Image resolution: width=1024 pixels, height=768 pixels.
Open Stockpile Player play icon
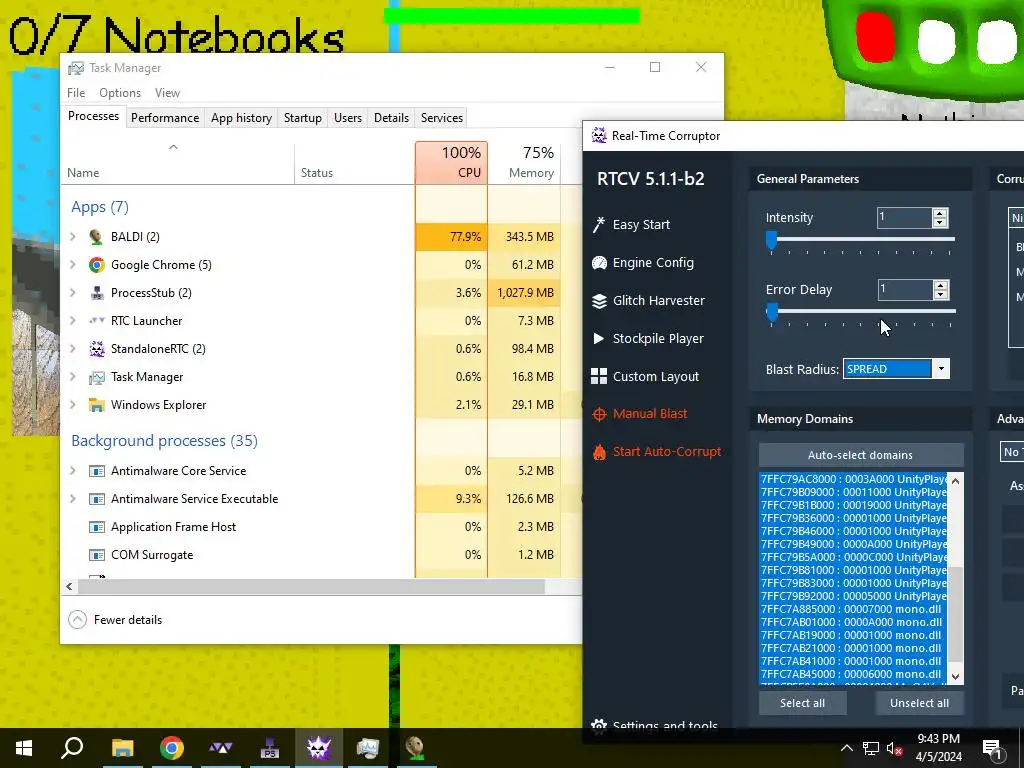point(598,338)
